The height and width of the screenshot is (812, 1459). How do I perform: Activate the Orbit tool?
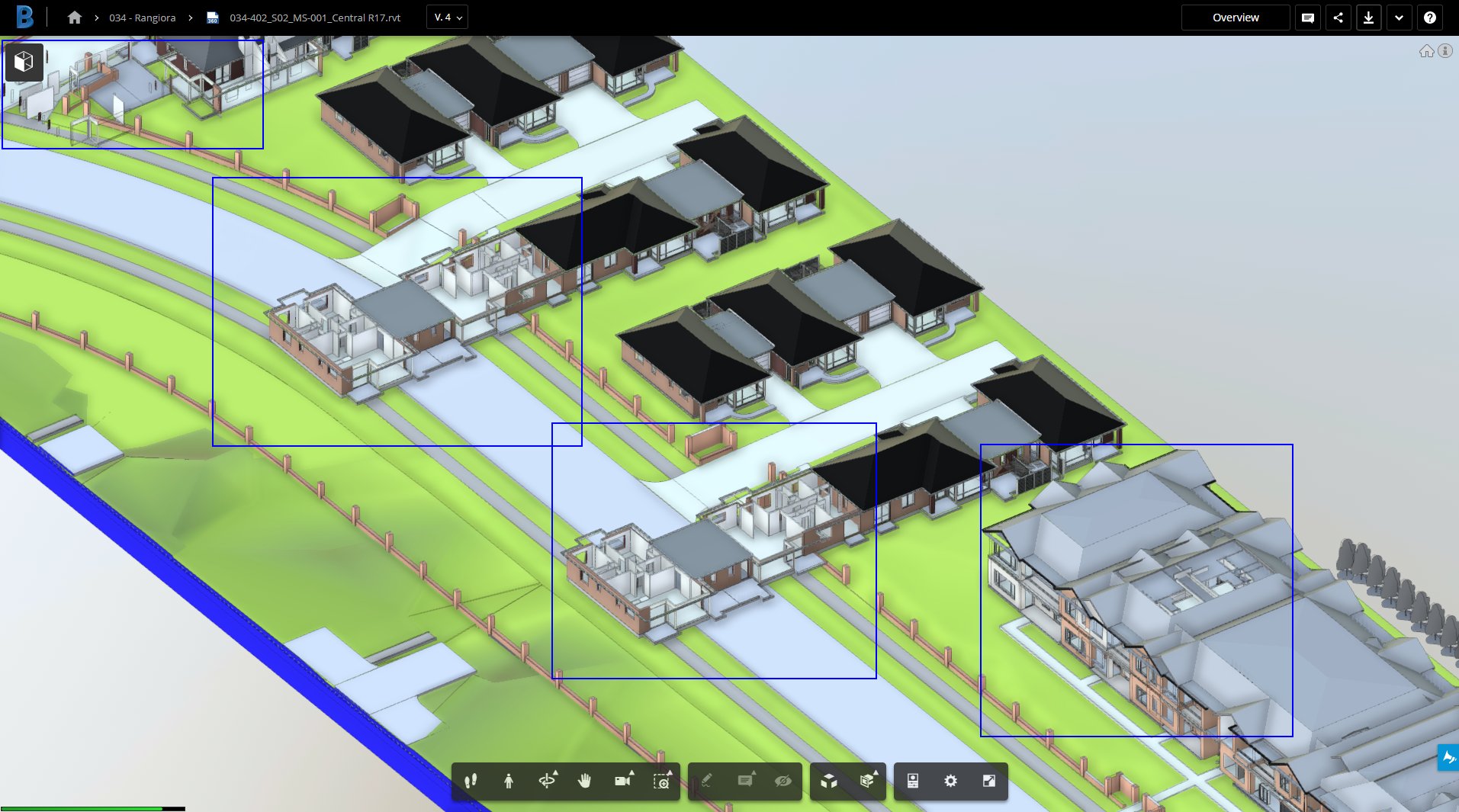coord(548,782)
